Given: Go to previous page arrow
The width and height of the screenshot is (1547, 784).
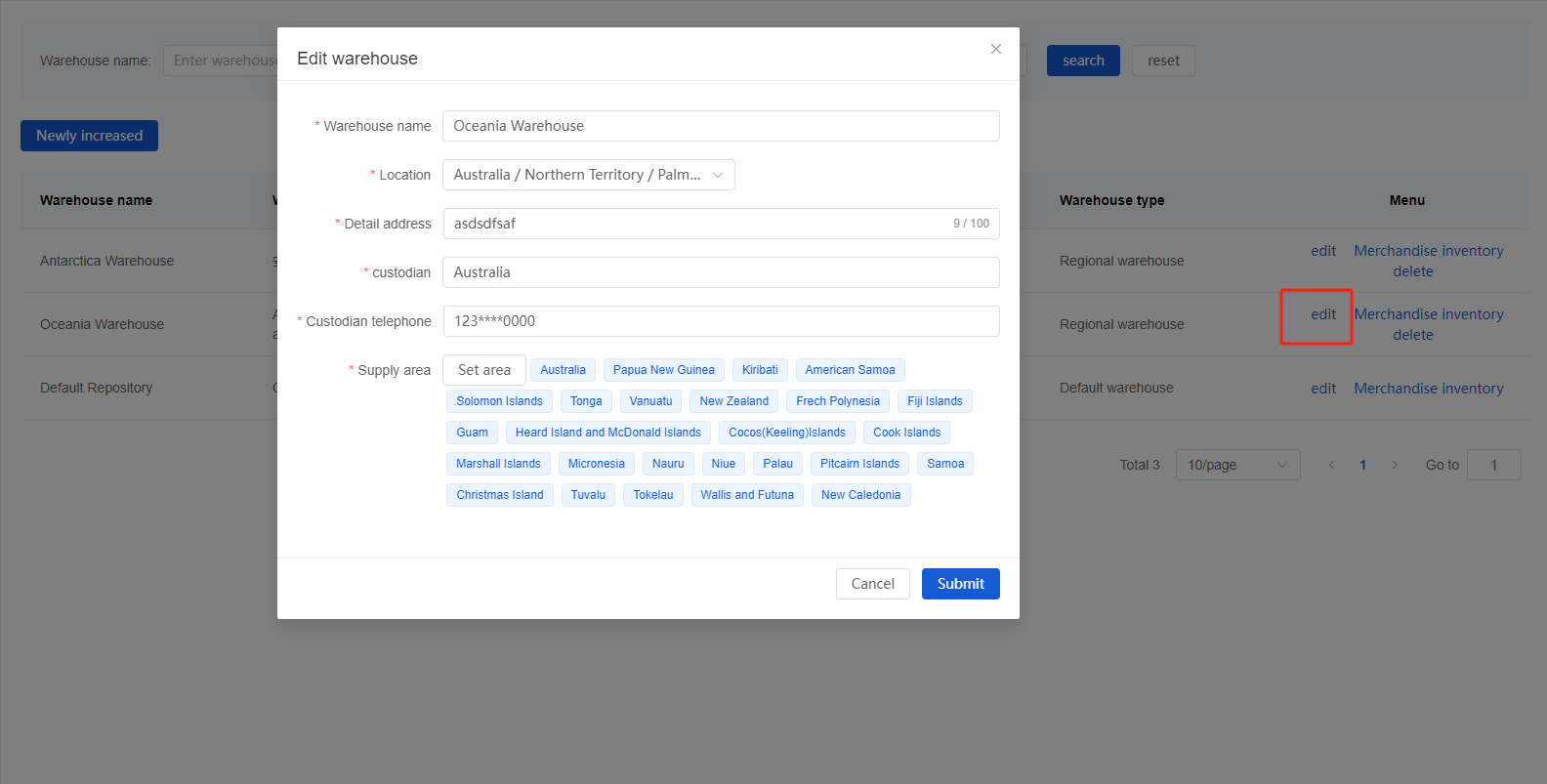Looking at the screenshot, I should coord(1331,465).
